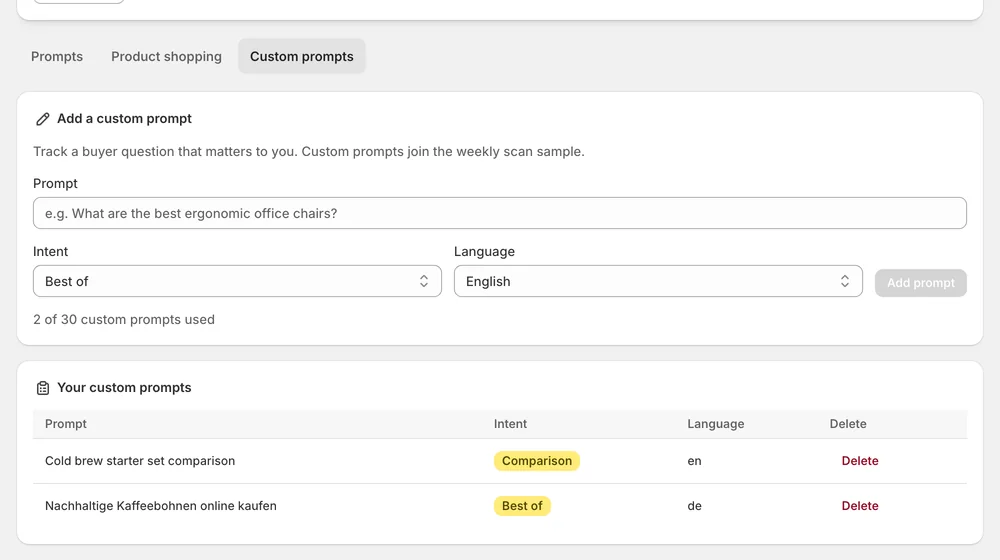
Task: Click the Comparison intent badge
Action: [536, 461]
